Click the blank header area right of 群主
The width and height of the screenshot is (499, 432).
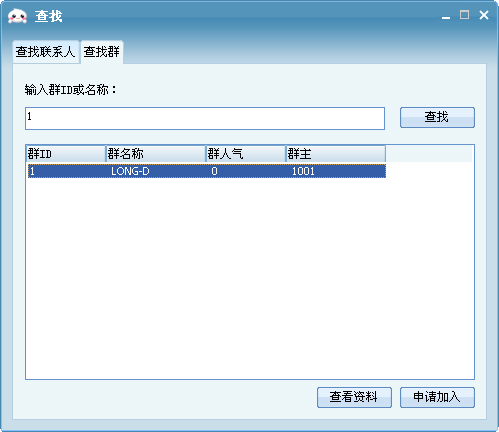click(429, 154)
